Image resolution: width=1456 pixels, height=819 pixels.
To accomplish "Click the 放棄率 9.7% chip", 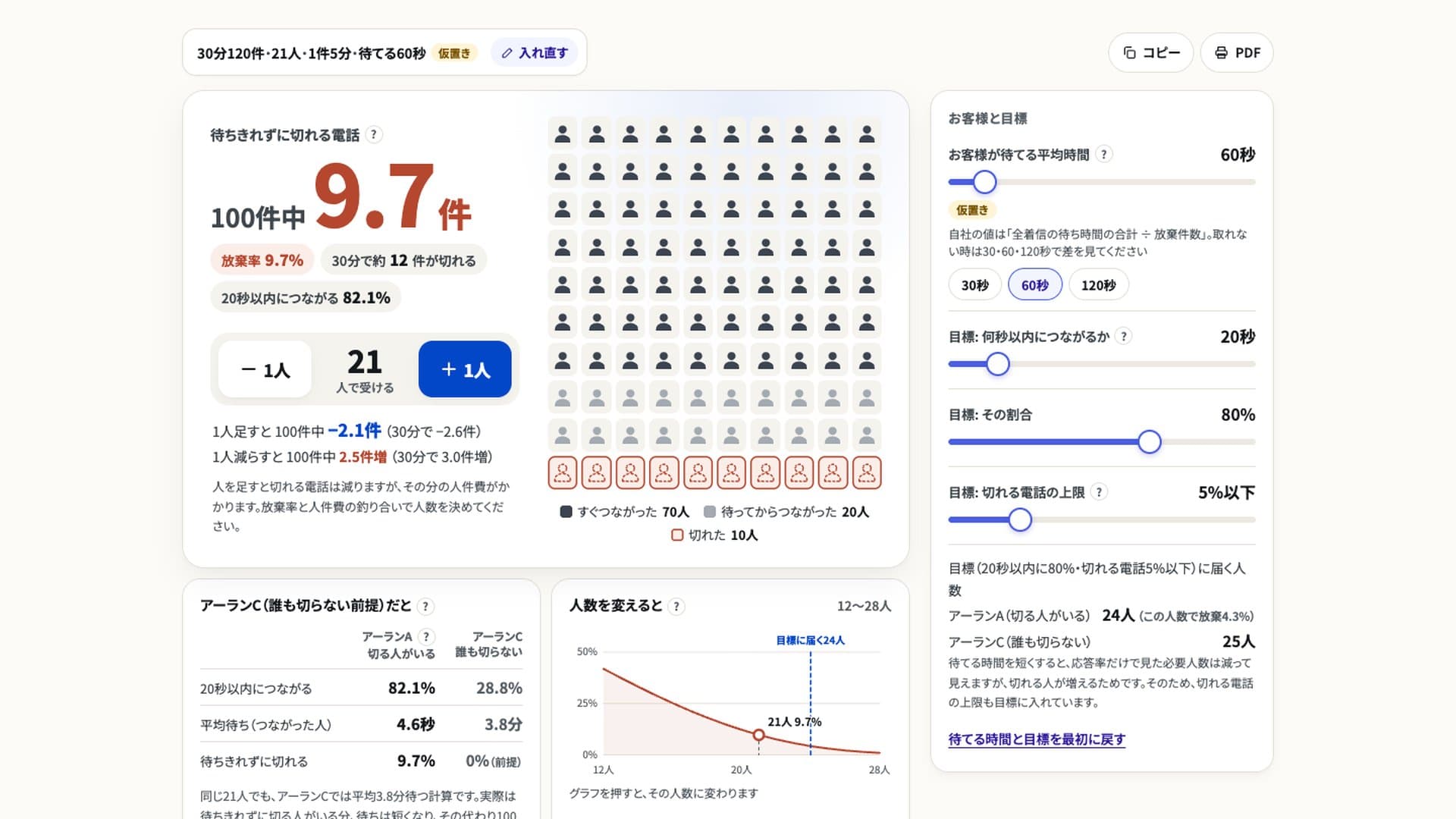I will (262, 260).
